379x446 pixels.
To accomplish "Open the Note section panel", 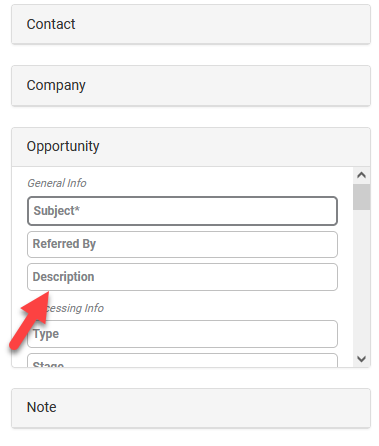I will tap(191, 408).
